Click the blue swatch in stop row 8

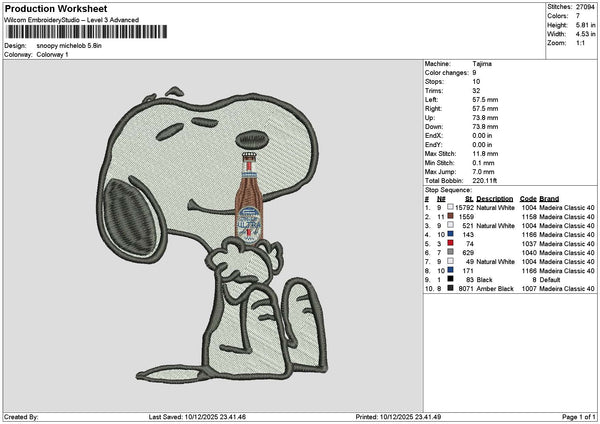click(x=450, y=270)
